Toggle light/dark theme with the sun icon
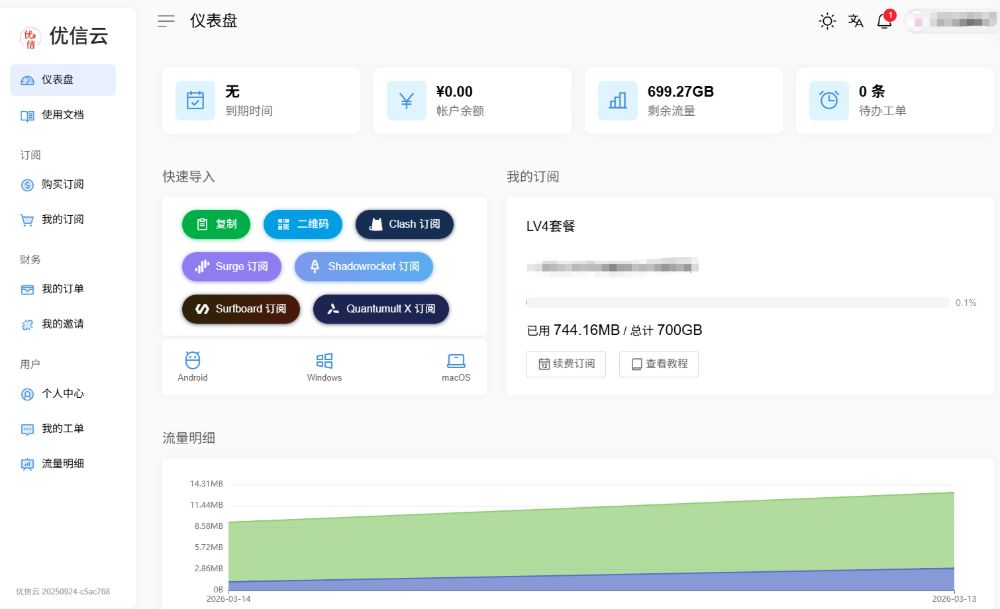This screenshot has height=609, width=1000. tap(827, 20)
